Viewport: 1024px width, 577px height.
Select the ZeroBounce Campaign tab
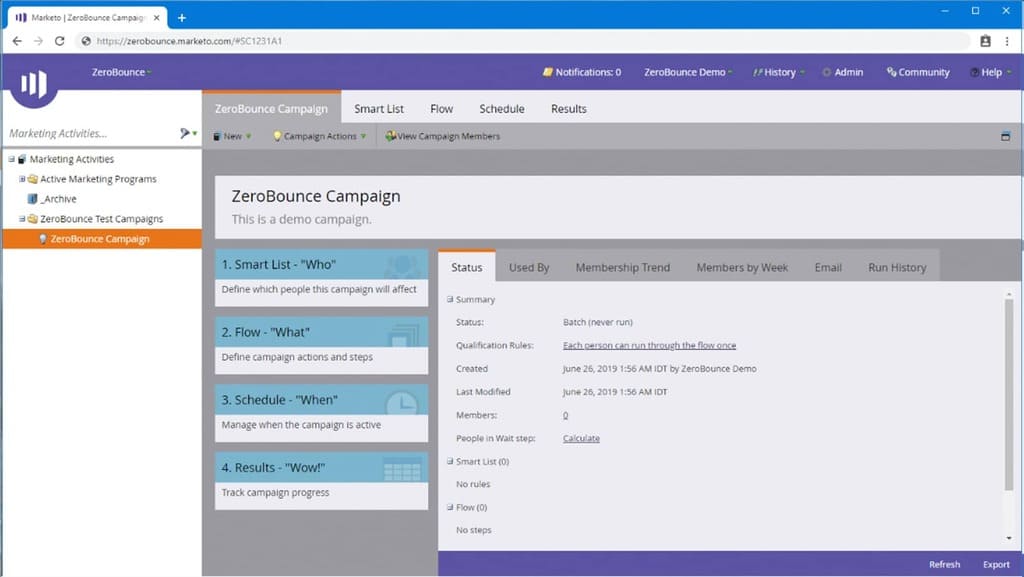[271, 108]
